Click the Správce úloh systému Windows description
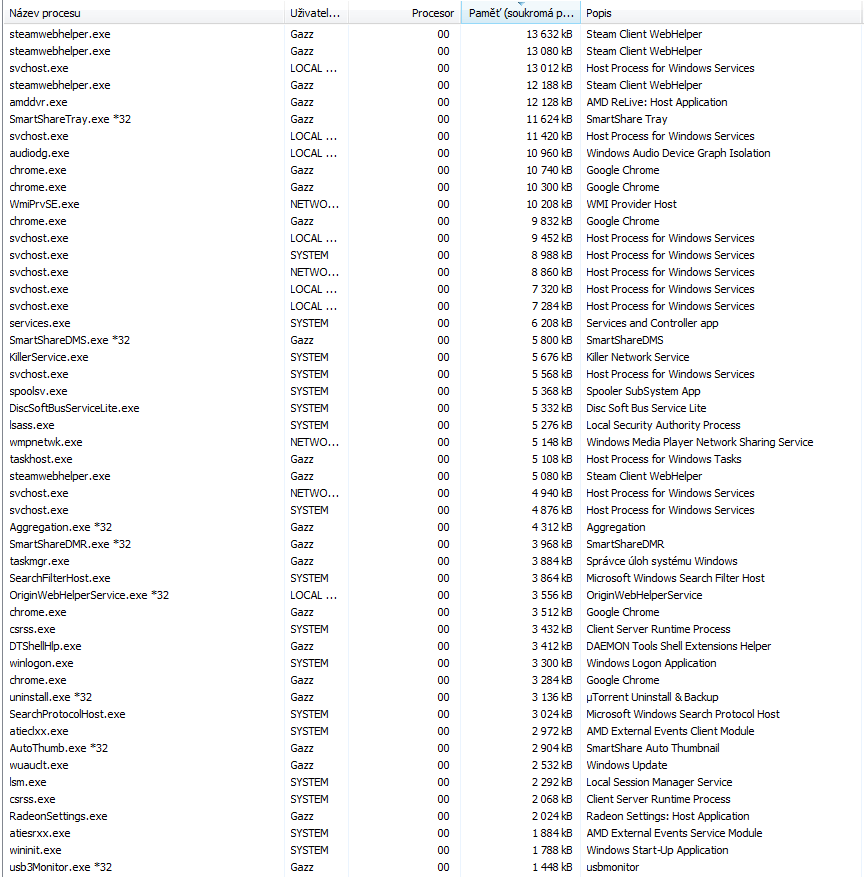The image size is (864, 882). pyautogui.click(x=662, y=561)
